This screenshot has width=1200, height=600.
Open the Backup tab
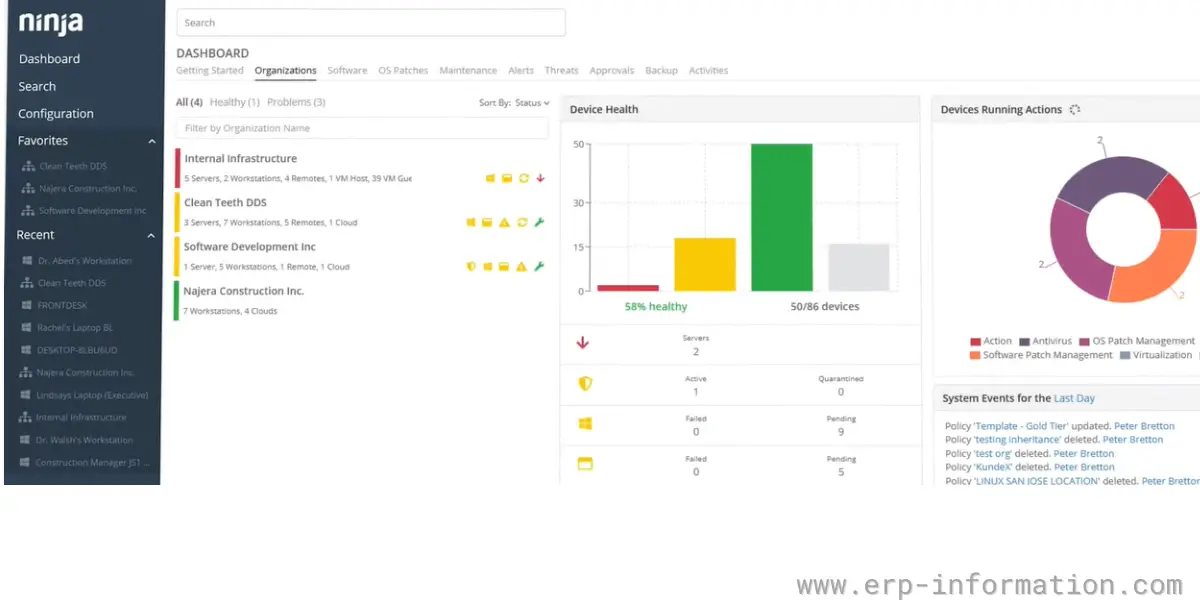coord(661,71)
